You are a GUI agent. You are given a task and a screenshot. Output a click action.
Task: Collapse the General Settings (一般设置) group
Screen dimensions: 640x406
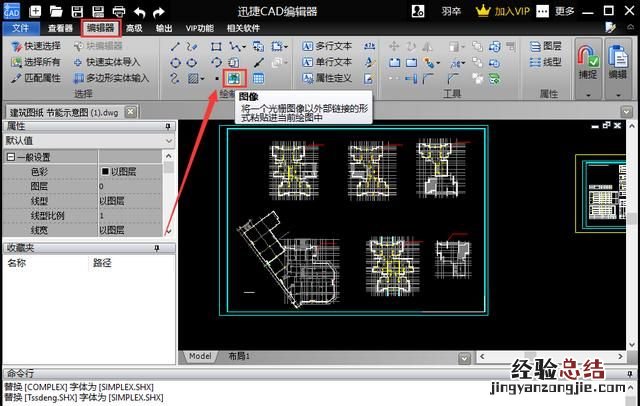click(x=11, y=157)
